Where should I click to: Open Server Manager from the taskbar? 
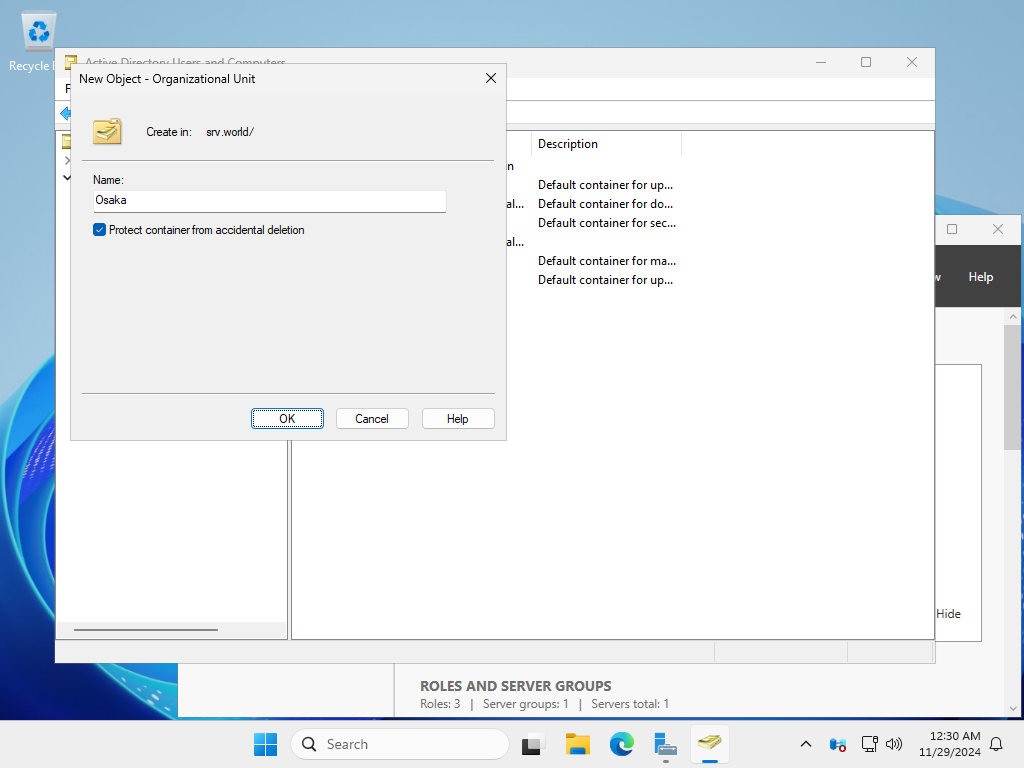tap(666, 744)
